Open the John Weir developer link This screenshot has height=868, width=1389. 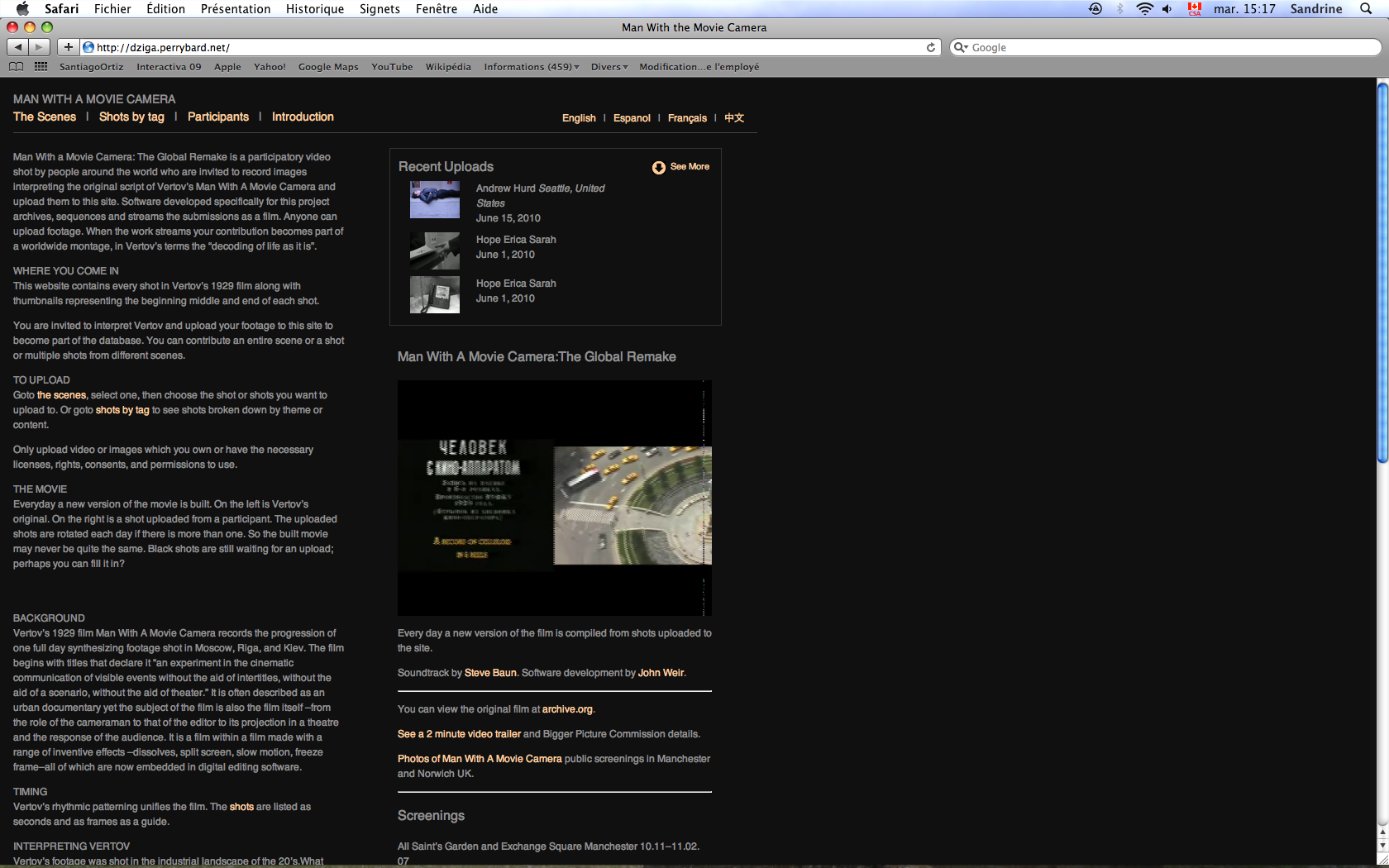661,673
